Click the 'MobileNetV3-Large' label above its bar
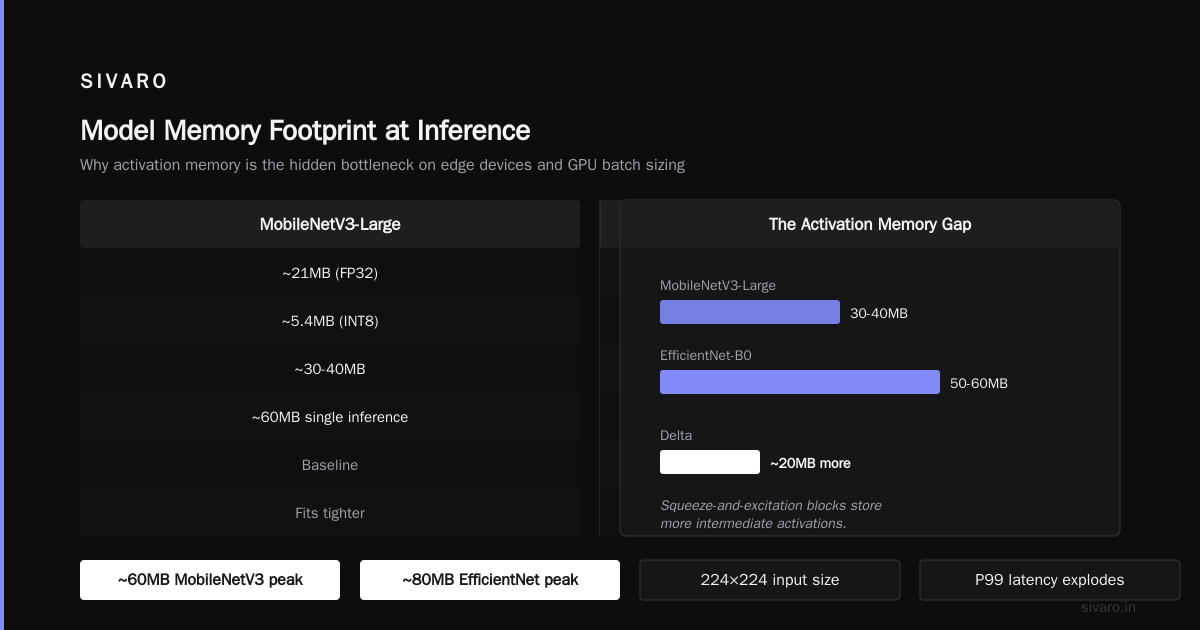The width and height of the screenshot is (1200, 630). (718, 285)
